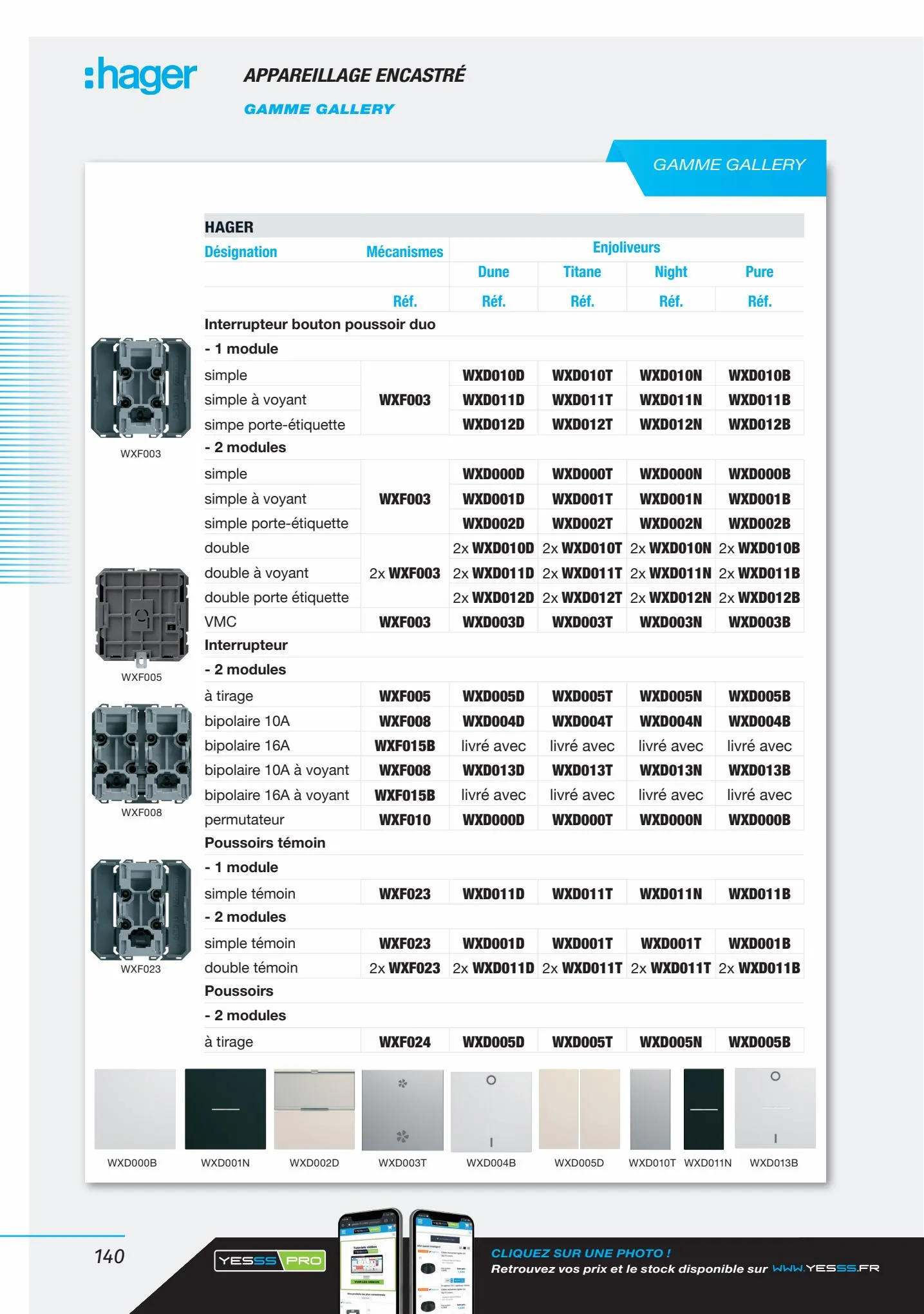Click the Night column header
Screen dimensions: 924x1314
(671, 272)
